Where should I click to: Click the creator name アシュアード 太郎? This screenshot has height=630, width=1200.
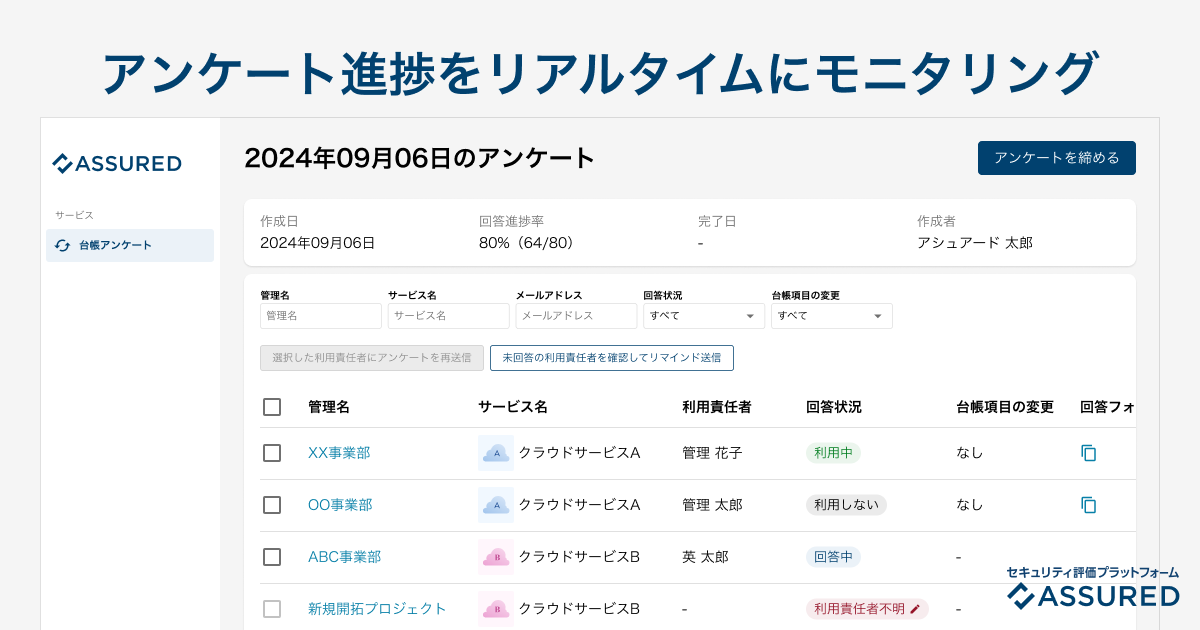point(975,243)
